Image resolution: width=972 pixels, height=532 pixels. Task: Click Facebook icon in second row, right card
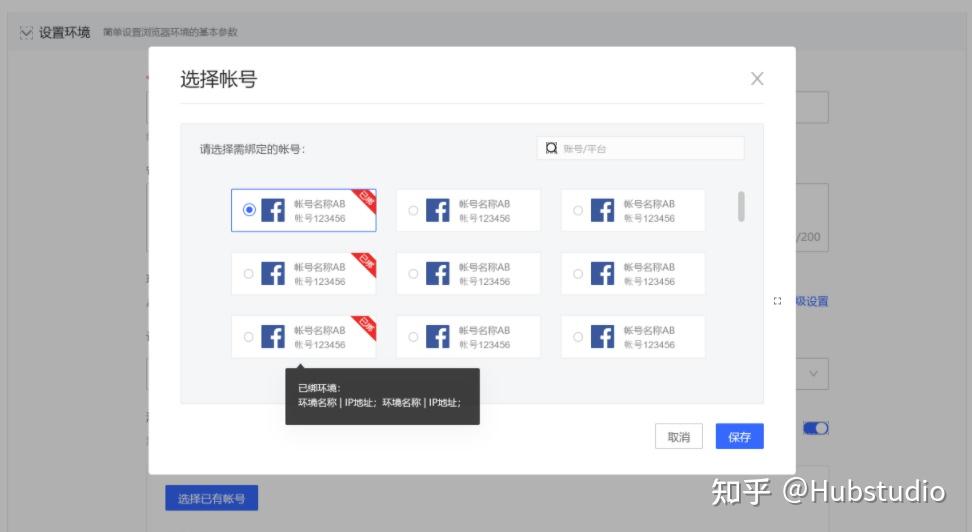(x=603, y=273)
